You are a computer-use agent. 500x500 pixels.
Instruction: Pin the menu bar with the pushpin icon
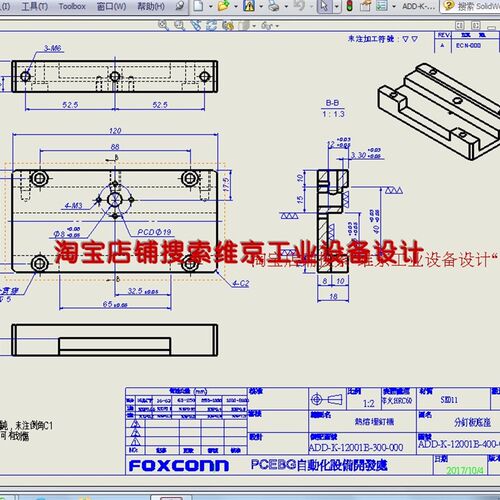(x=180, y=6)
